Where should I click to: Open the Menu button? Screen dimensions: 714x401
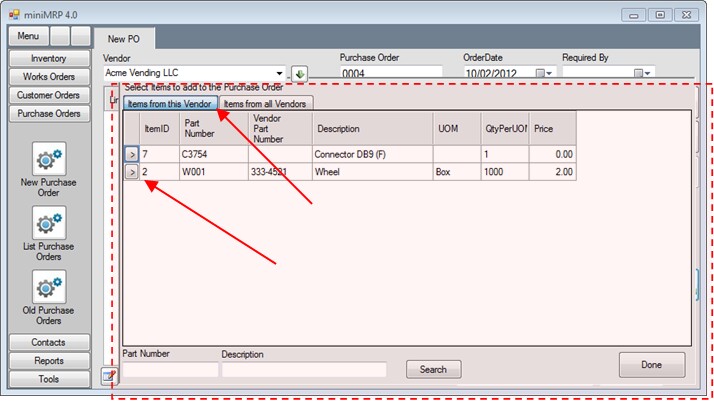(28, 36)
